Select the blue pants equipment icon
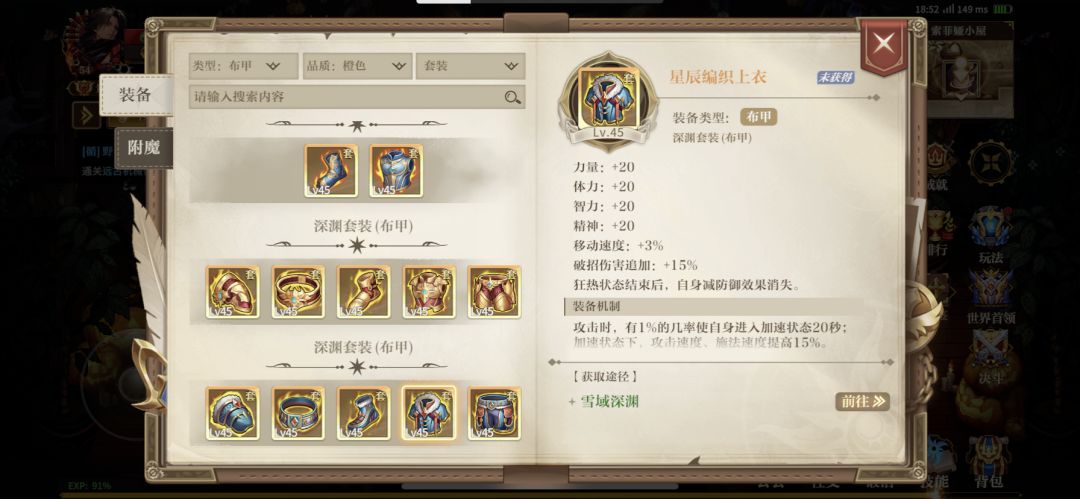The image size is (1080, 499). coord(495,413)
